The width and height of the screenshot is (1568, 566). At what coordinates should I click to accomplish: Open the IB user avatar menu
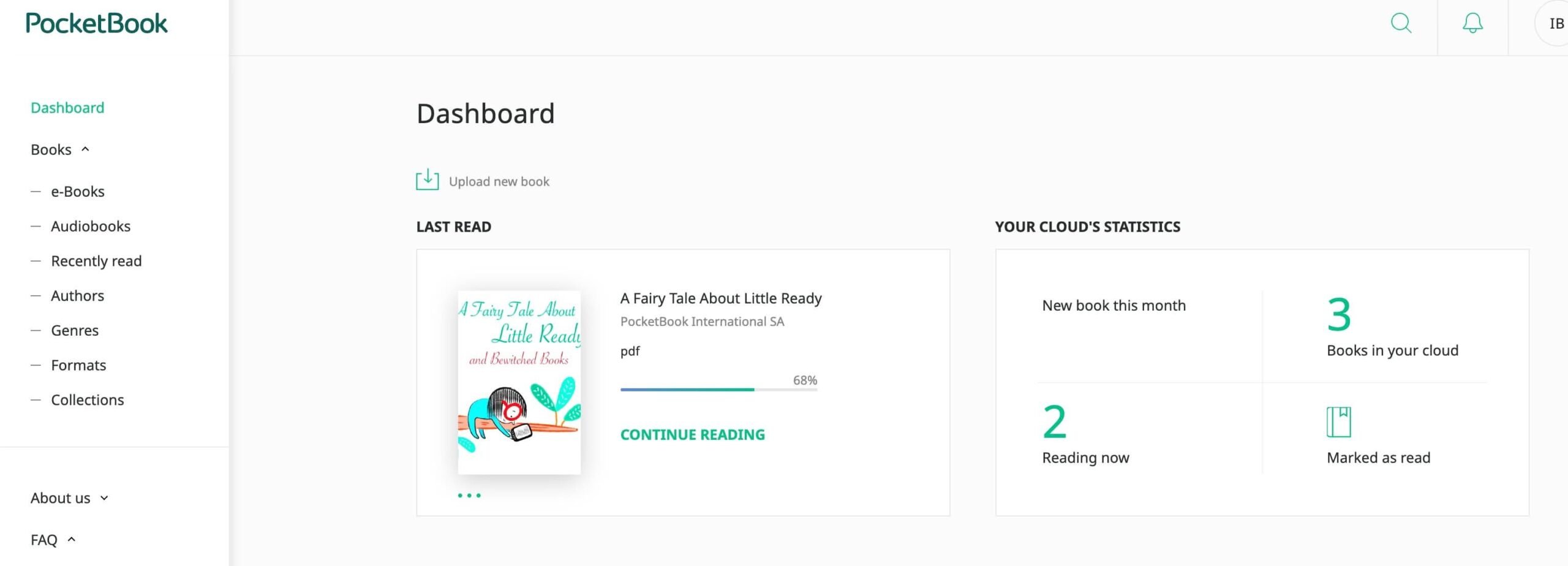pos(1552,23)
